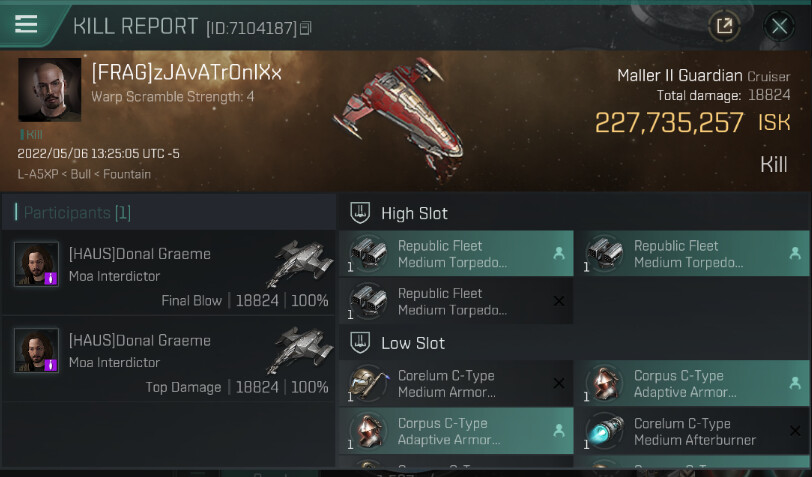This screenshot has width=812, height=477.
Task: Select first Republic Fleet Medium Torpedo item
Action: tap(456, 253)
